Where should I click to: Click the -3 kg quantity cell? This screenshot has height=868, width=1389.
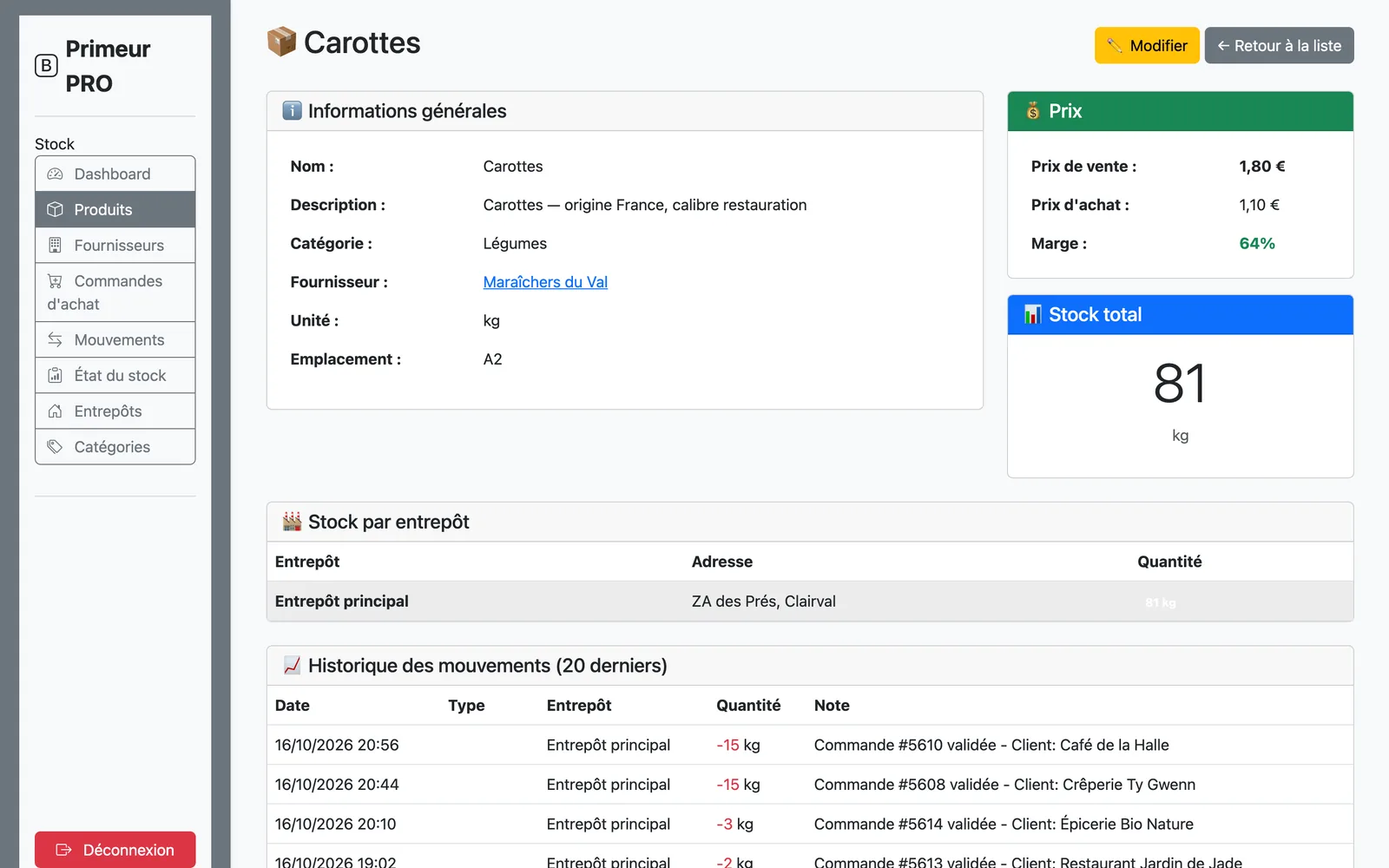[734, 824]
